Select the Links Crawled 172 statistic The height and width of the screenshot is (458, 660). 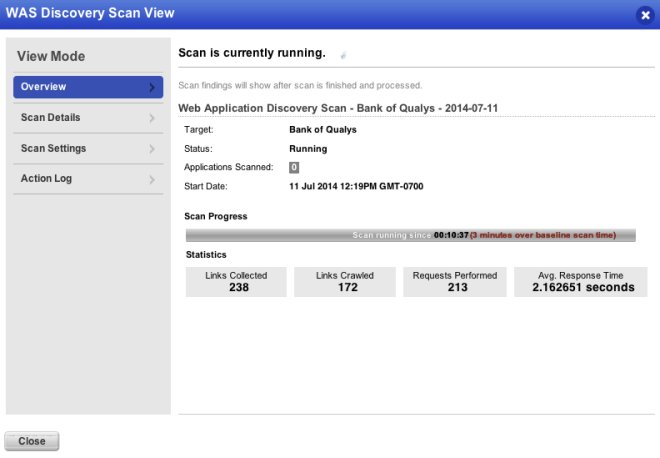pyautogui.click(x=345, y=282)
